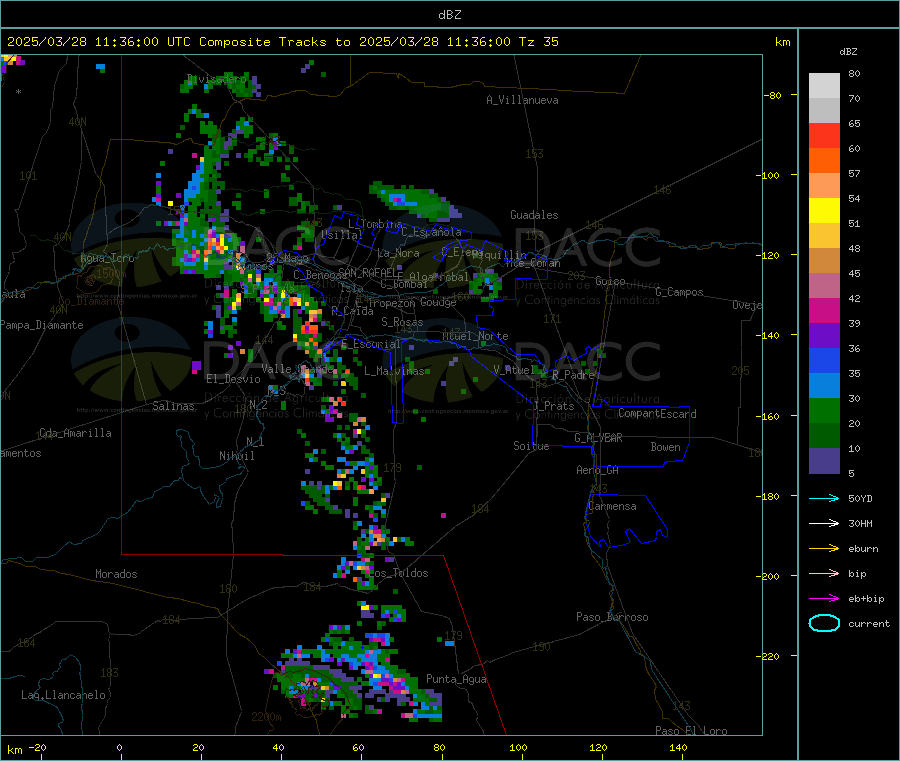Click the magenta eb+bip arrow legend icon
Image resolution: width=900 pixels, height=761 pixels.
[824, 599]
